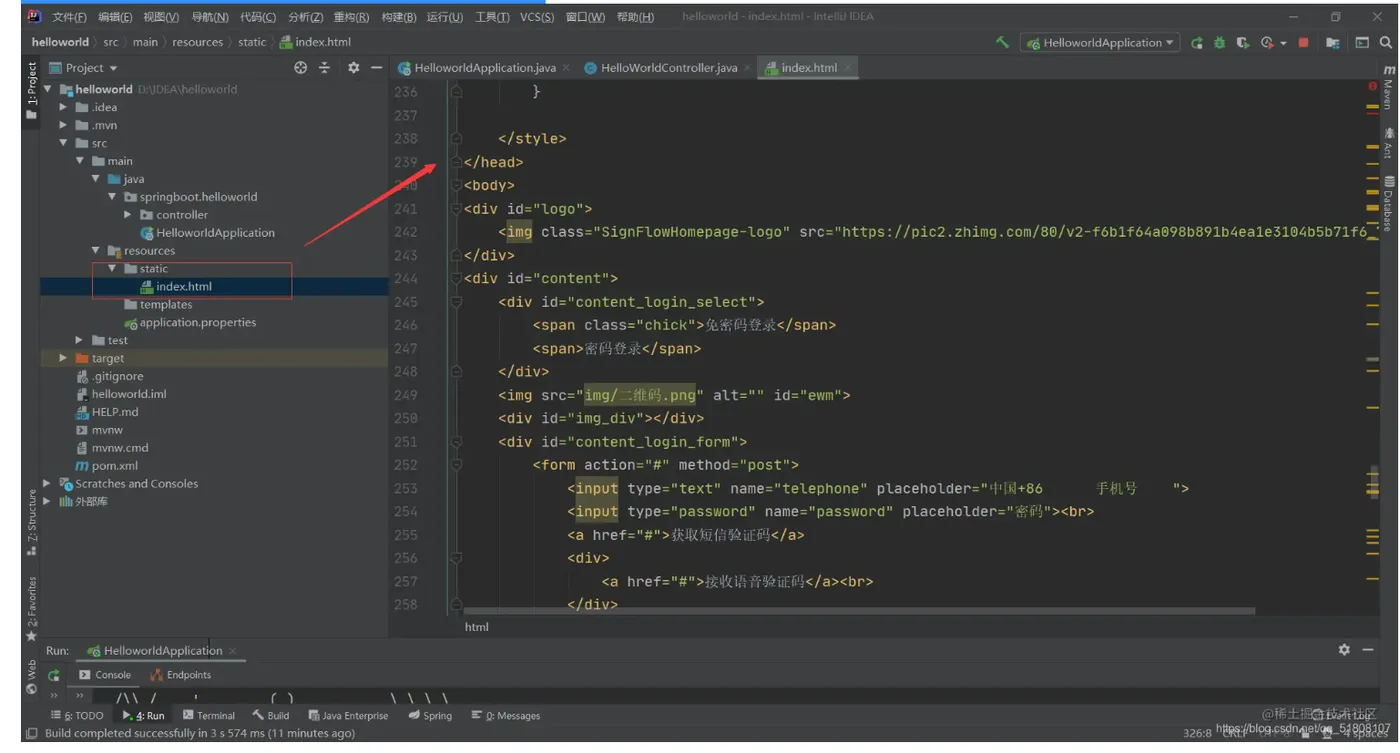This screenshot has height=753, width=1400.
Task: Click the Locate/Scroll from Source target icon
Action: (301, 67)
